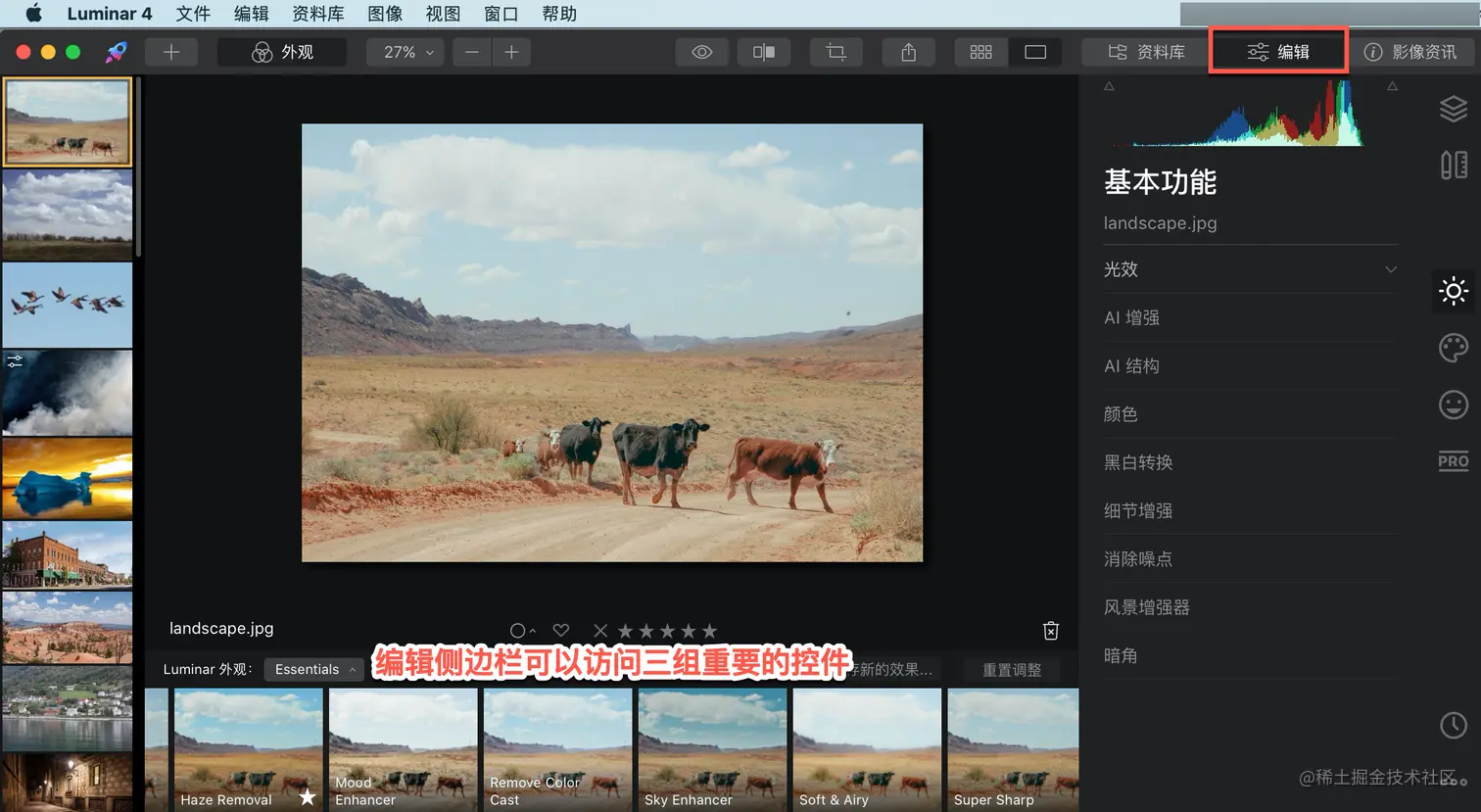Screen dimensions: 1481x812
Task: Open the 风景增强器 tool
Action: [1250, 607]
